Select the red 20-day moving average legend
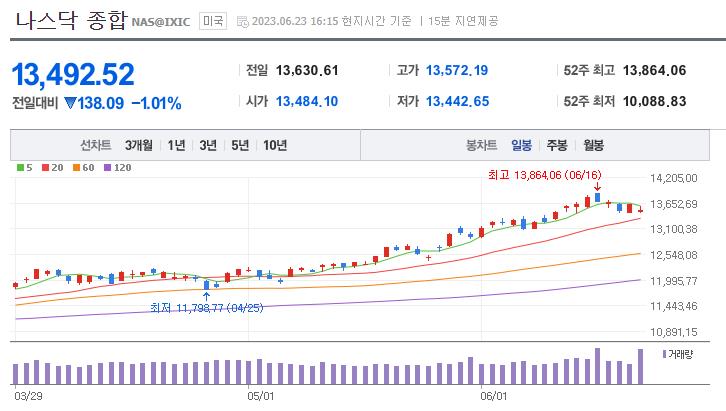 pos(52,167)
